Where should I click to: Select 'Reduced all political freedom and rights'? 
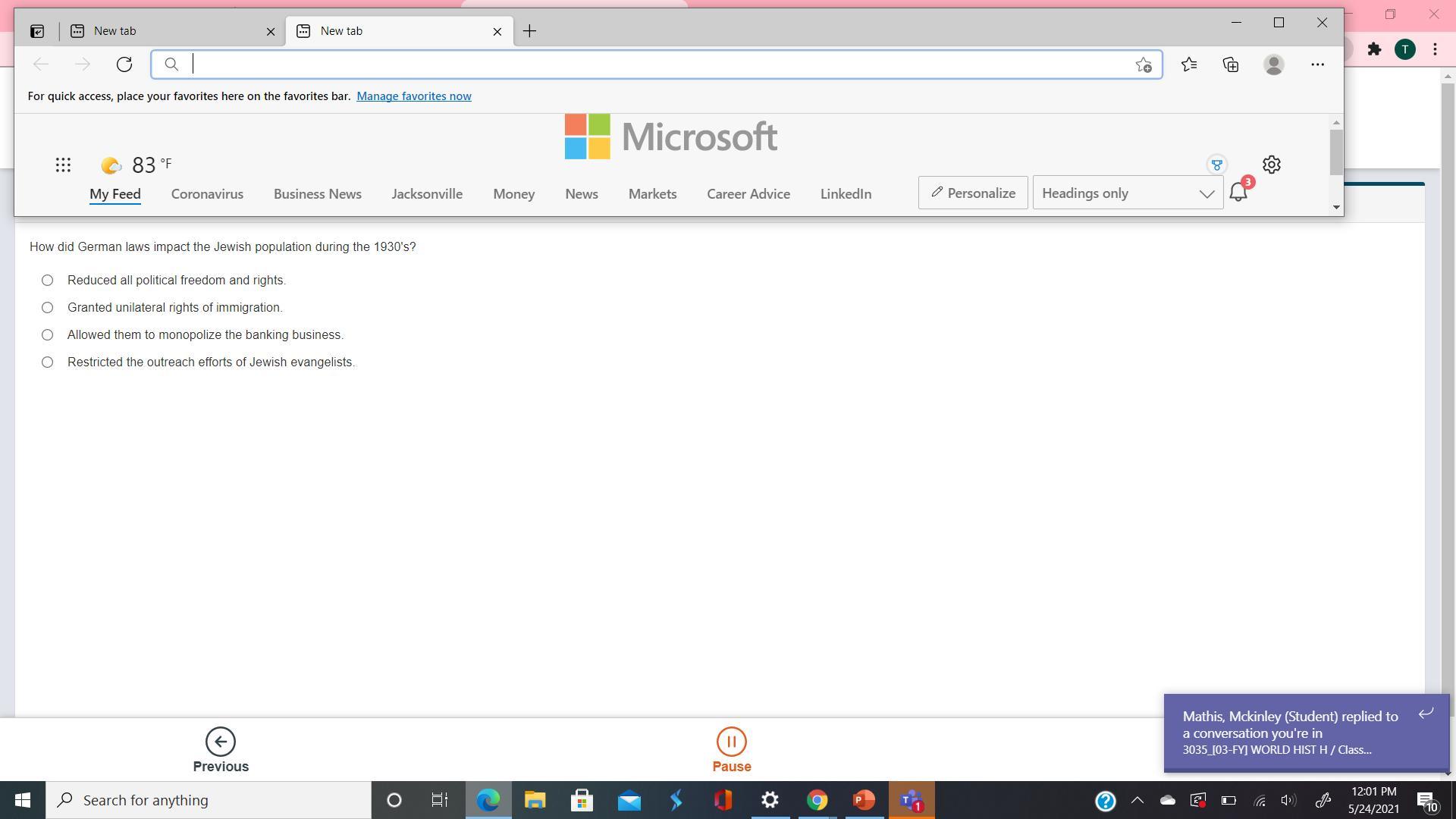[48, 281]
